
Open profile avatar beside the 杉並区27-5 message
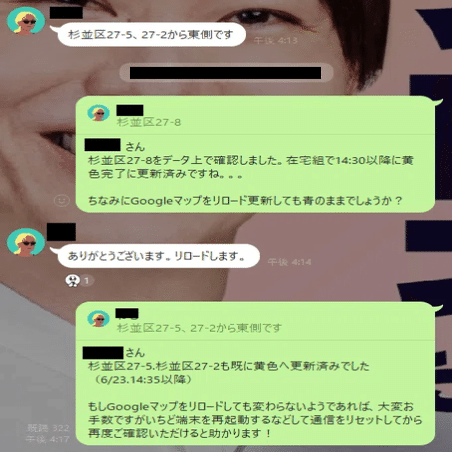pyautogui.click(x=26, y=21)
